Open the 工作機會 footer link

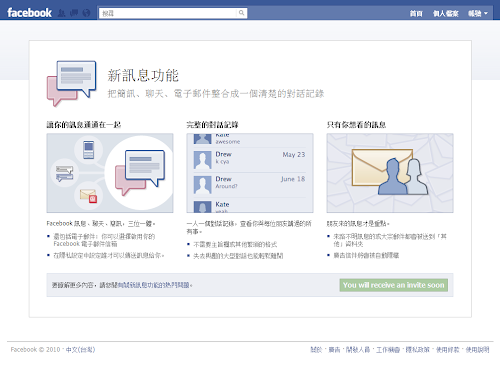click(x=388, y=350)
